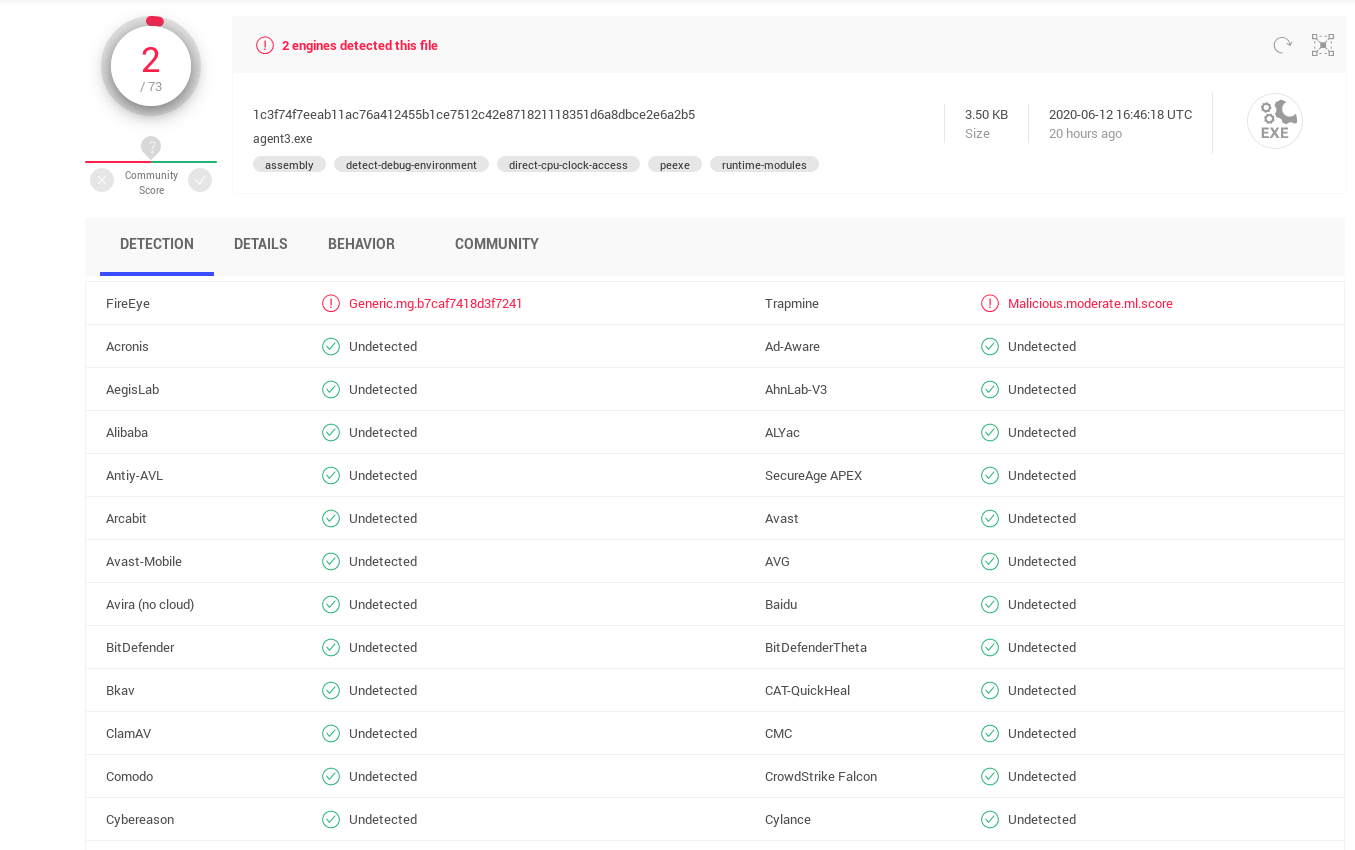Click AegisLab undetected check icon

pyautogui.click(x=331, y=389)
